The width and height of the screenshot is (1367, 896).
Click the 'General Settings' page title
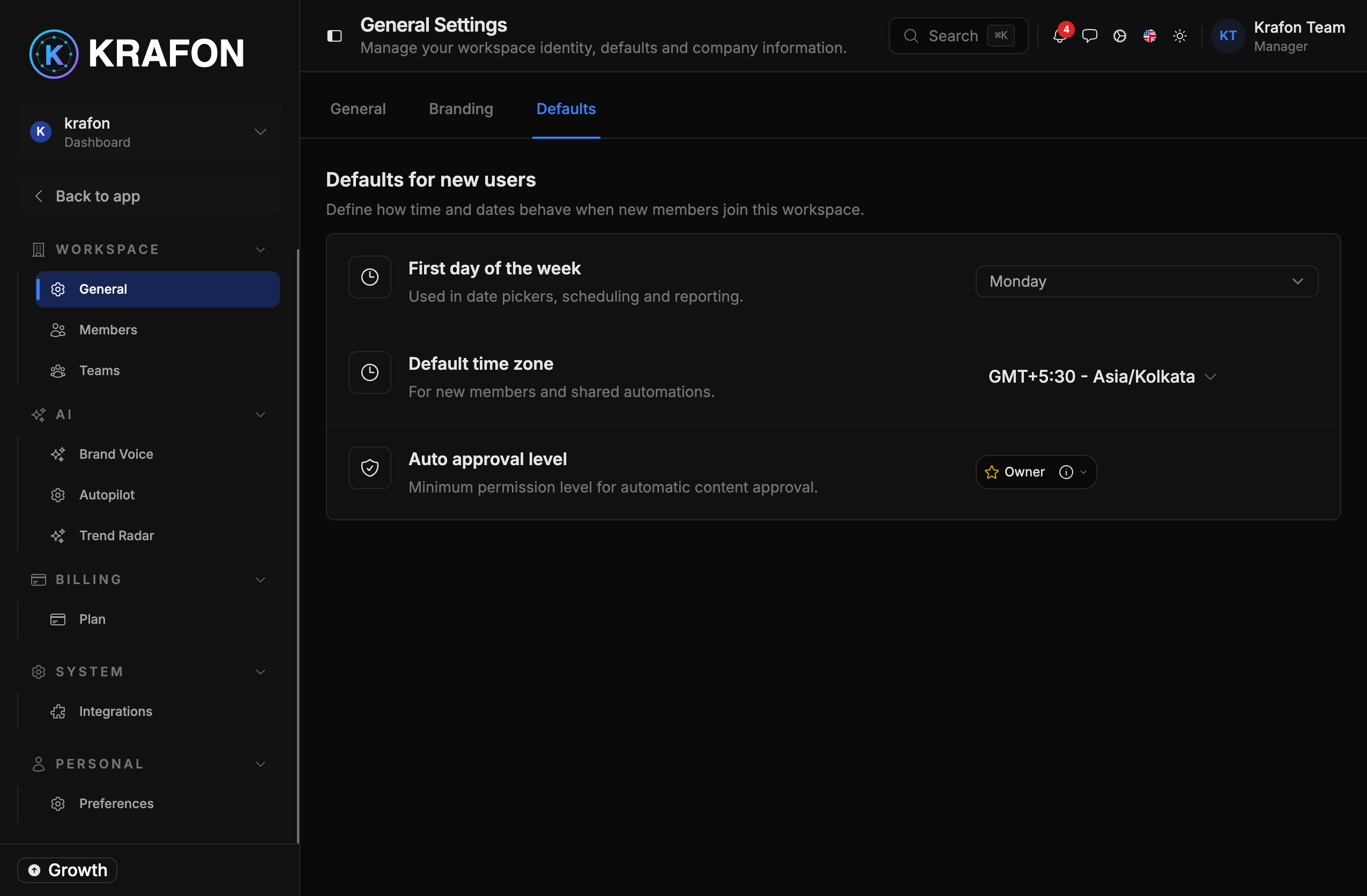pyautogui.click(x=433, y=25)
